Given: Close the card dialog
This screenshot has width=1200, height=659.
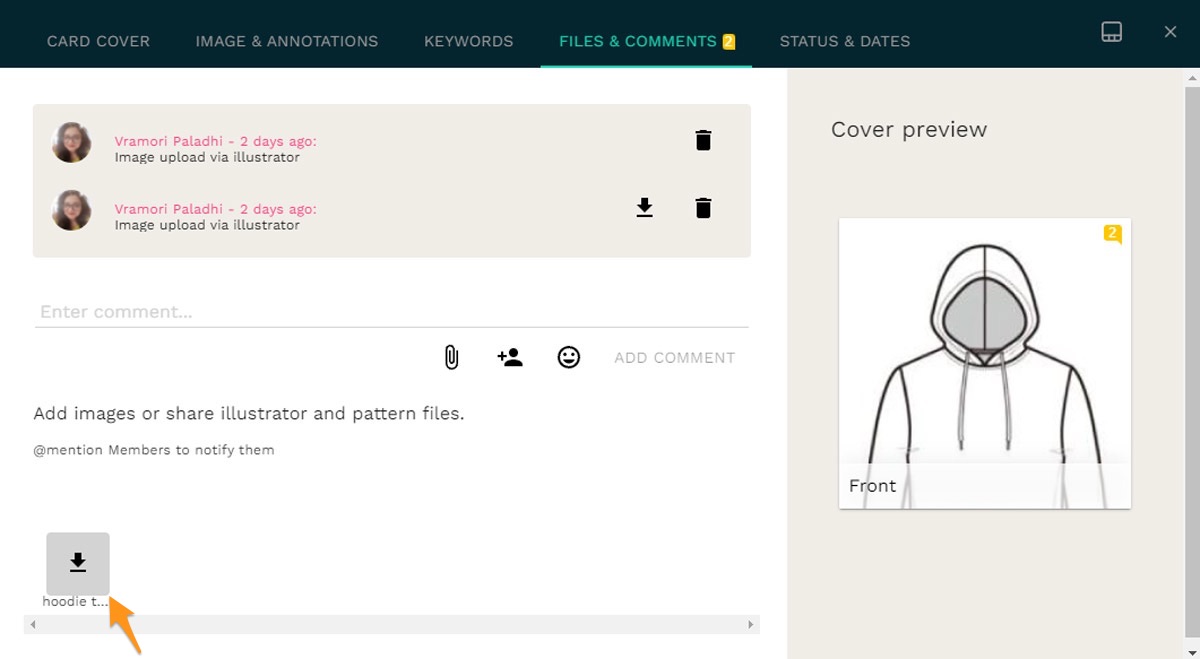Looking at the screenshot, I should tap(1170, 32).
